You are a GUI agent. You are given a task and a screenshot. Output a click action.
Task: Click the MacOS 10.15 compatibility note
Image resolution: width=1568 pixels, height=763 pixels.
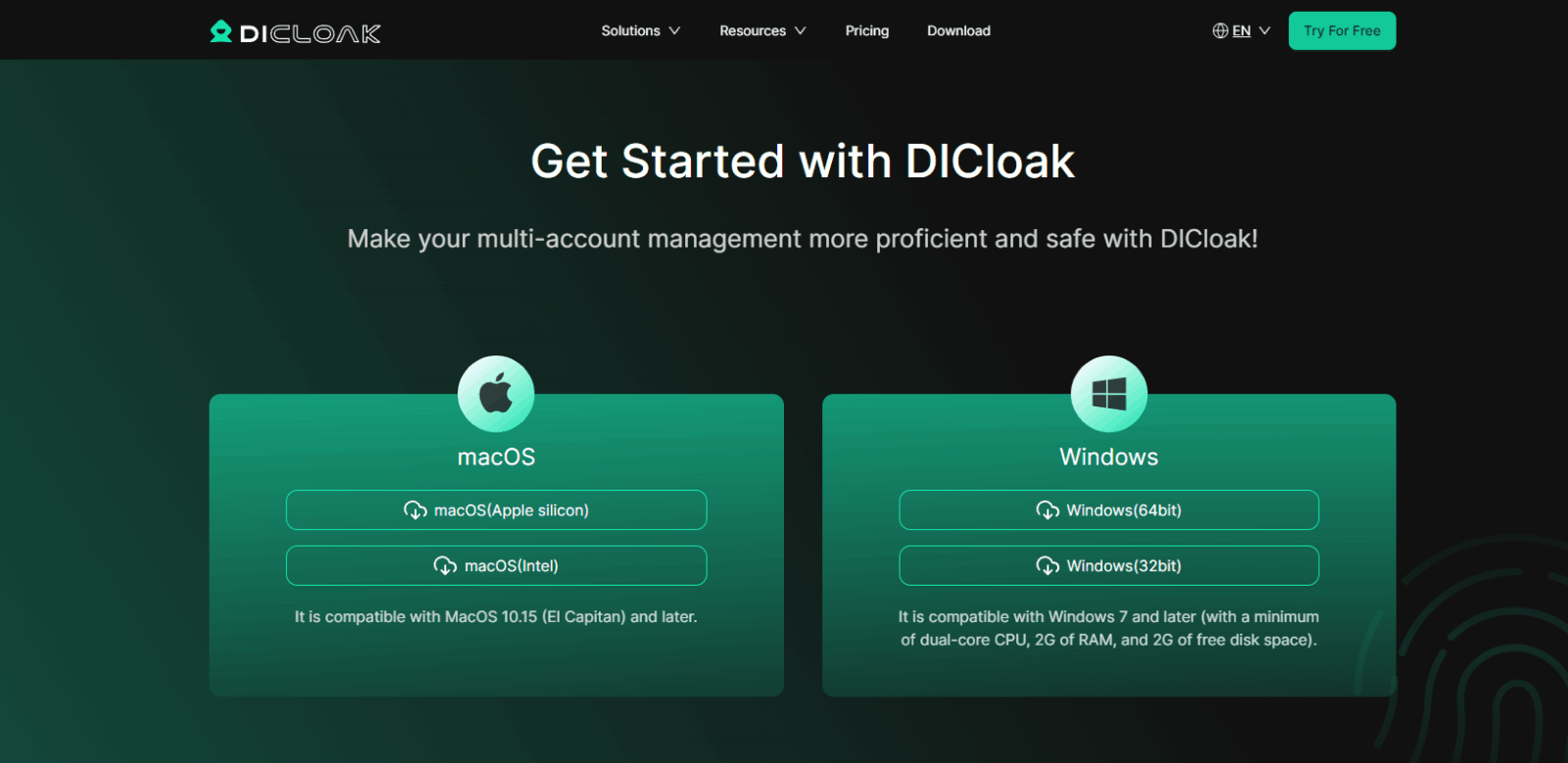pyautogui.click(x=496, y=617)
